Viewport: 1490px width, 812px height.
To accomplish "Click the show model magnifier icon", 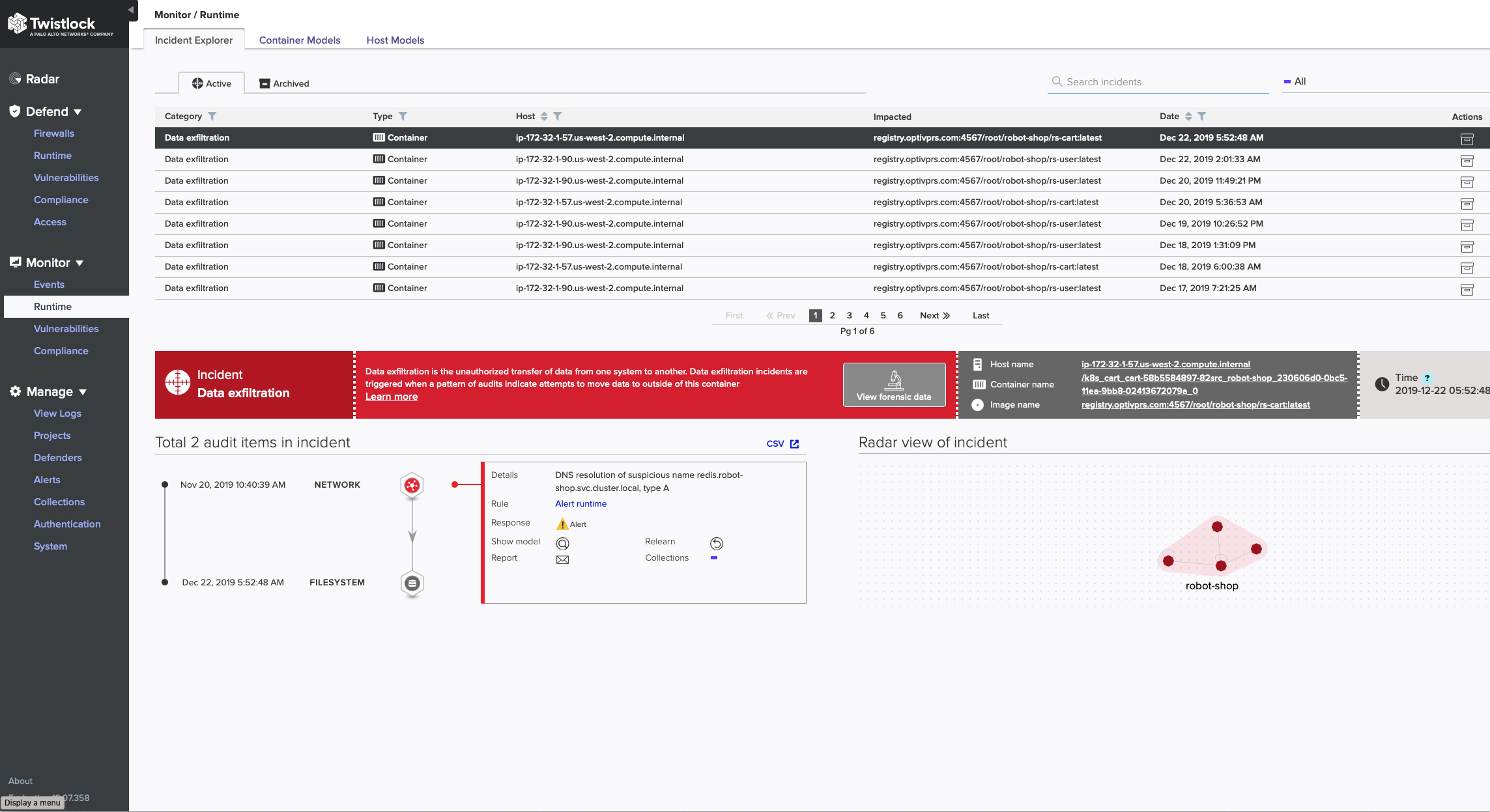I will tap(562, 541).
